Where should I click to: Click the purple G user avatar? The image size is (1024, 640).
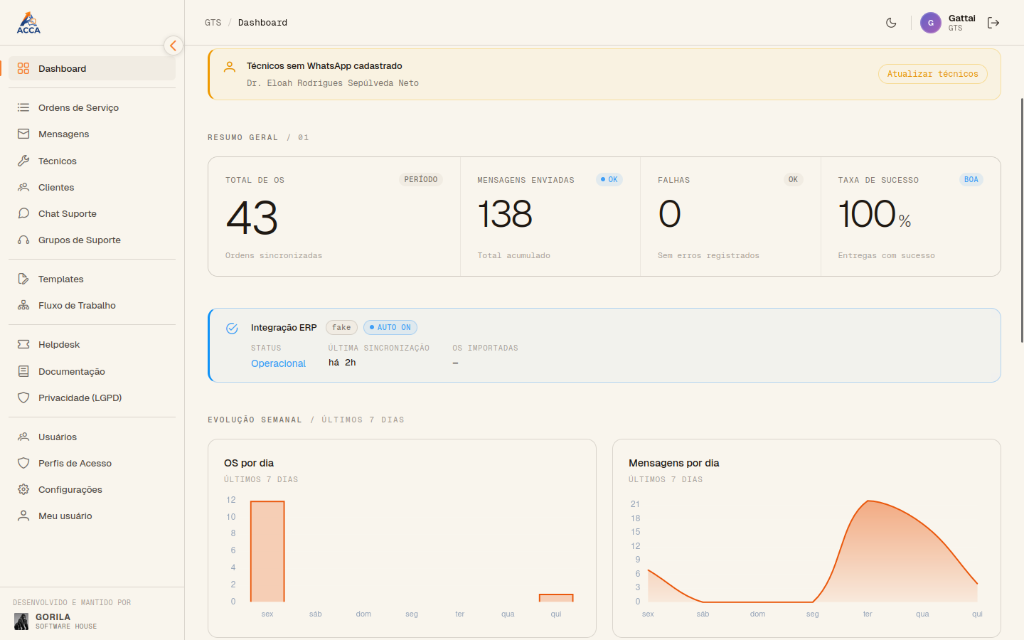click(931, 23)
